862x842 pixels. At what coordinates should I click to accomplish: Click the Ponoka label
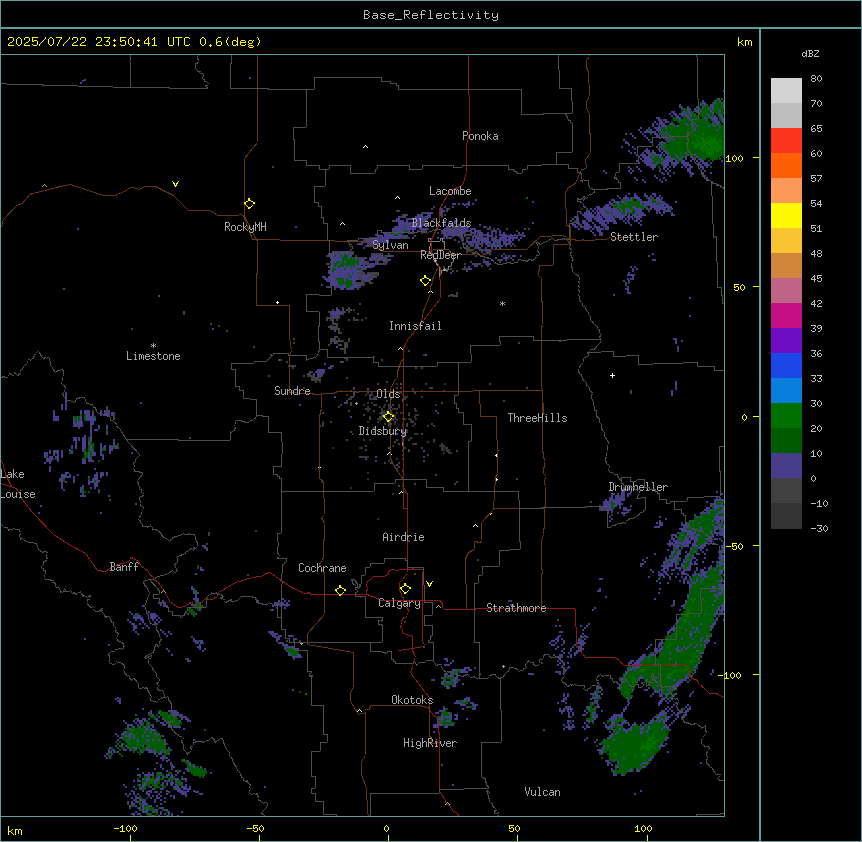[x=480, y=136]
